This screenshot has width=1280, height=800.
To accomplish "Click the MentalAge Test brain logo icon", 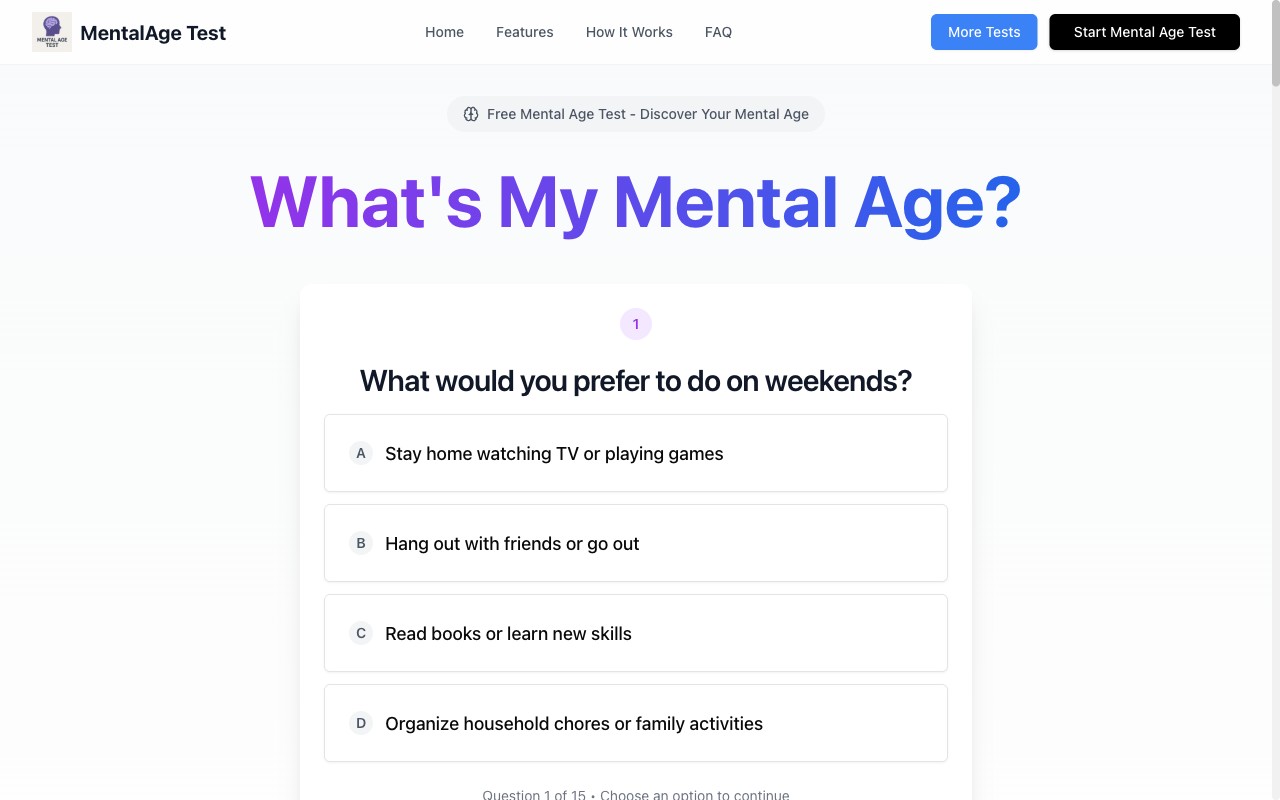I will [x=51, y=31].
